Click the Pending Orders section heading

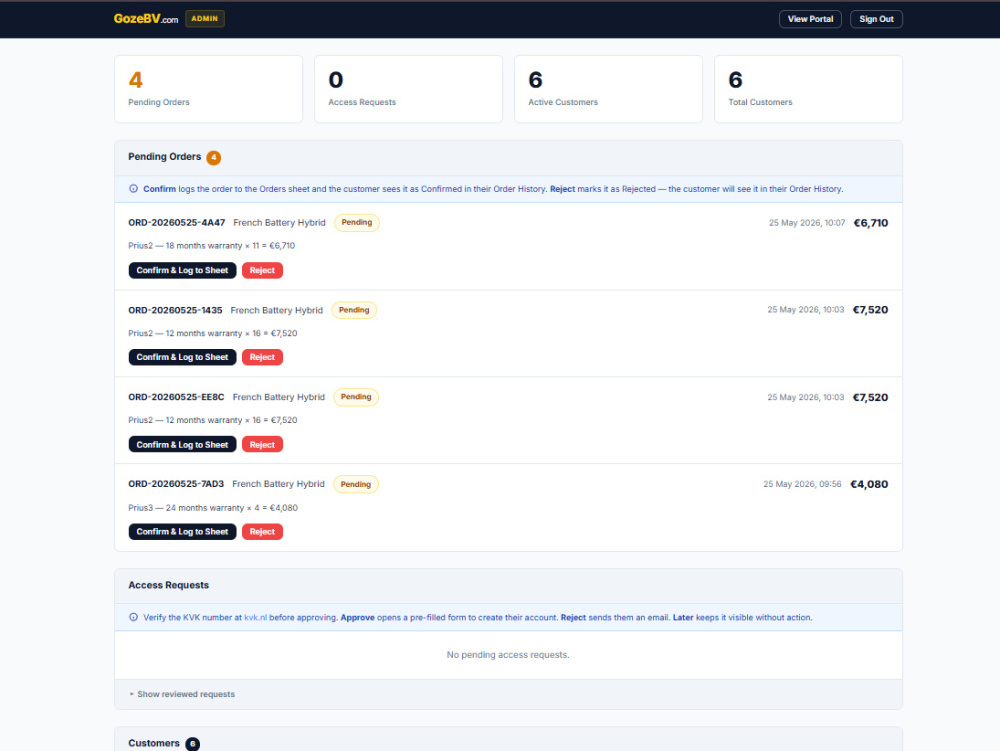point(165,157)
